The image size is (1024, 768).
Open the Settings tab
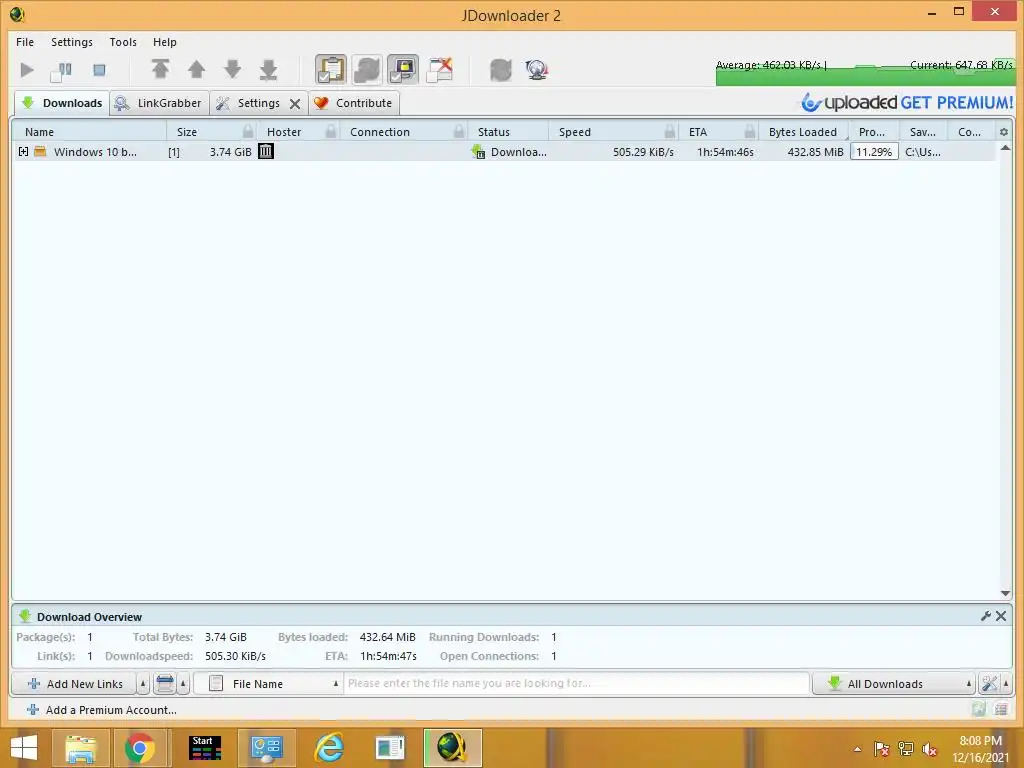tap(258, 103)
